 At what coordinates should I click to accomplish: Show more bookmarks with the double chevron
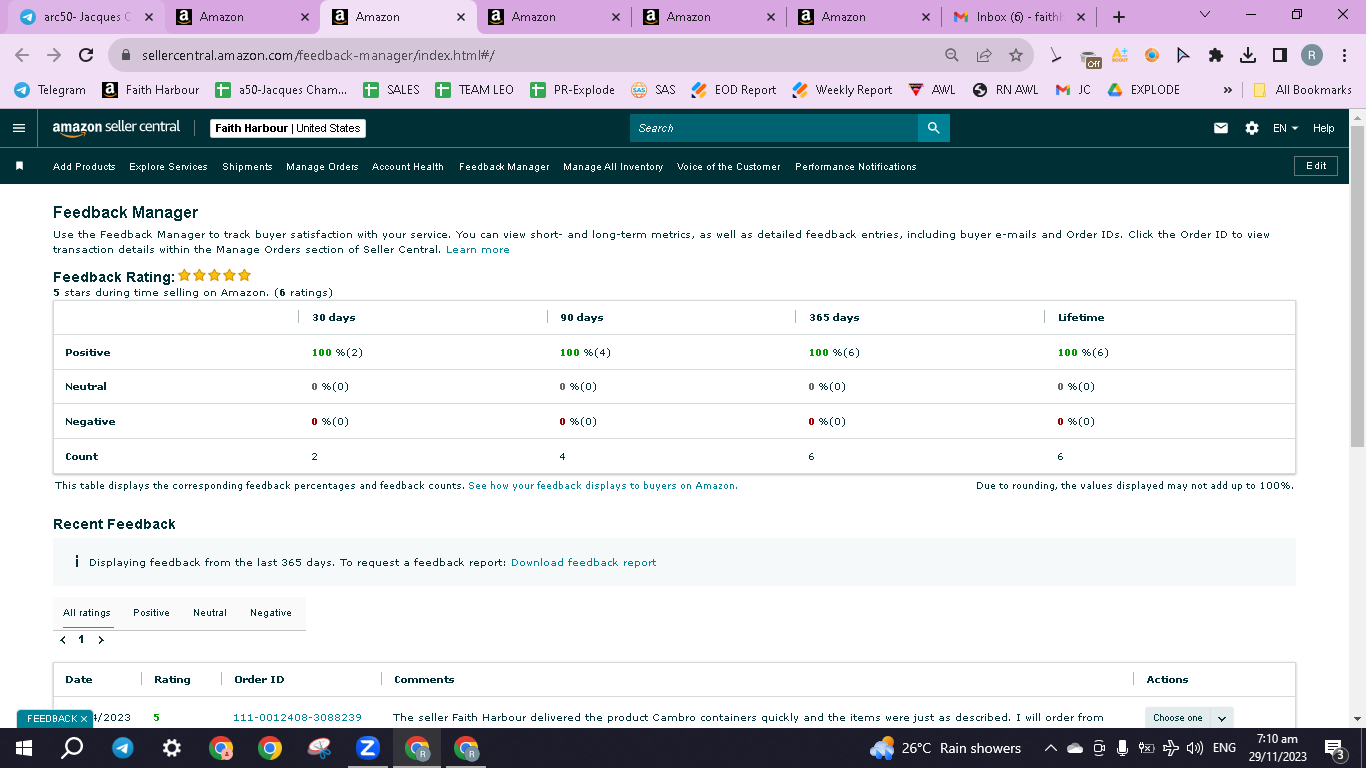(x=1227, y=89)
